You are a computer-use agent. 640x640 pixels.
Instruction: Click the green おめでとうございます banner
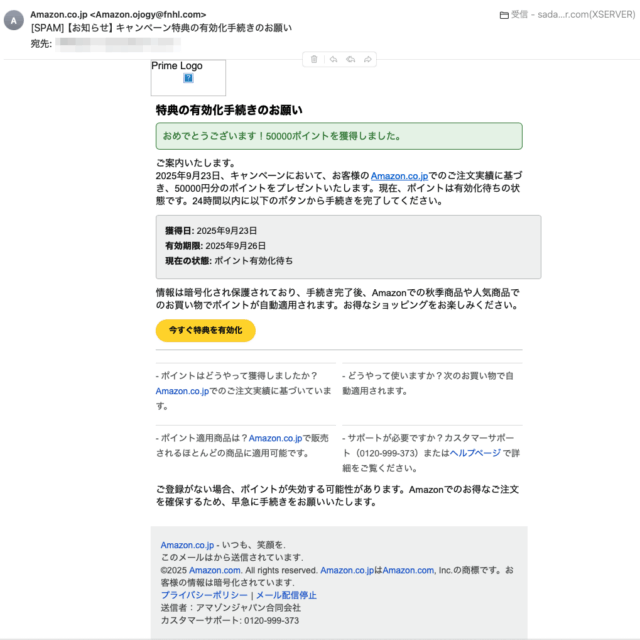[x=338, y=136]
